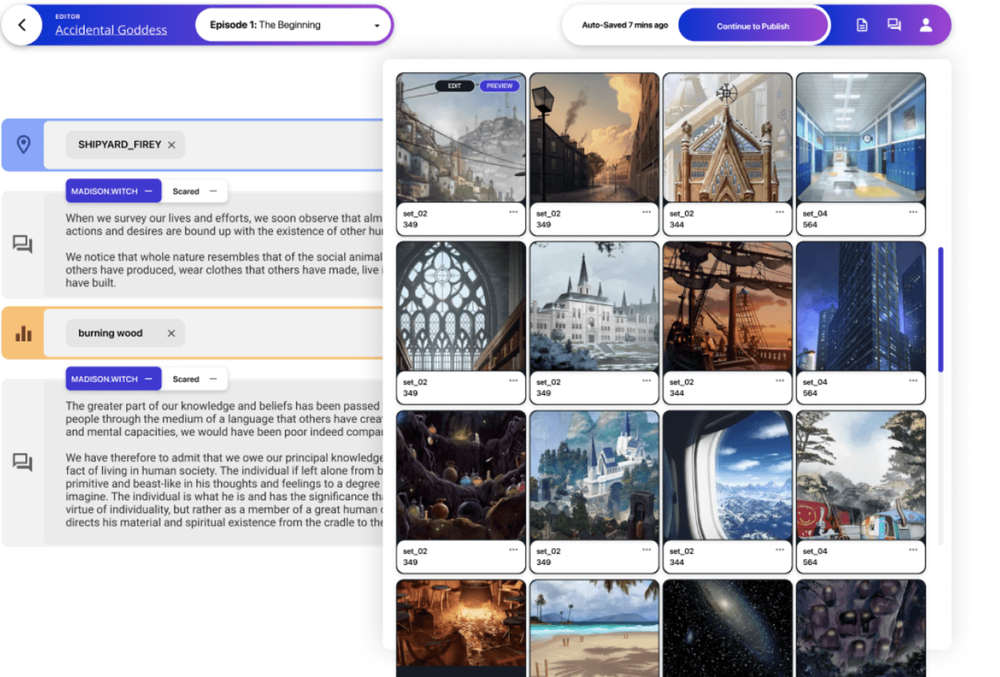The image size is (1000, 677).
Task: Click dialogue icon beside 'The greater part' paragraph
Action: 23,462
